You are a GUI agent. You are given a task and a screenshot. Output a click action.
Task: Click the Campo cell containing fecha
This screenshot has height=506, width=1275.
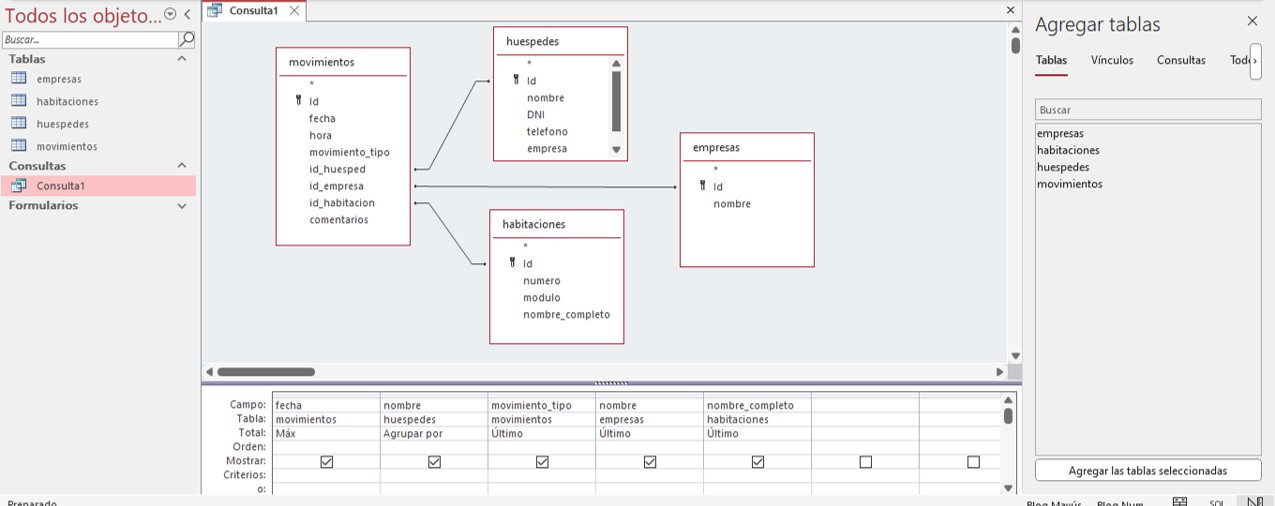[326, 406]
